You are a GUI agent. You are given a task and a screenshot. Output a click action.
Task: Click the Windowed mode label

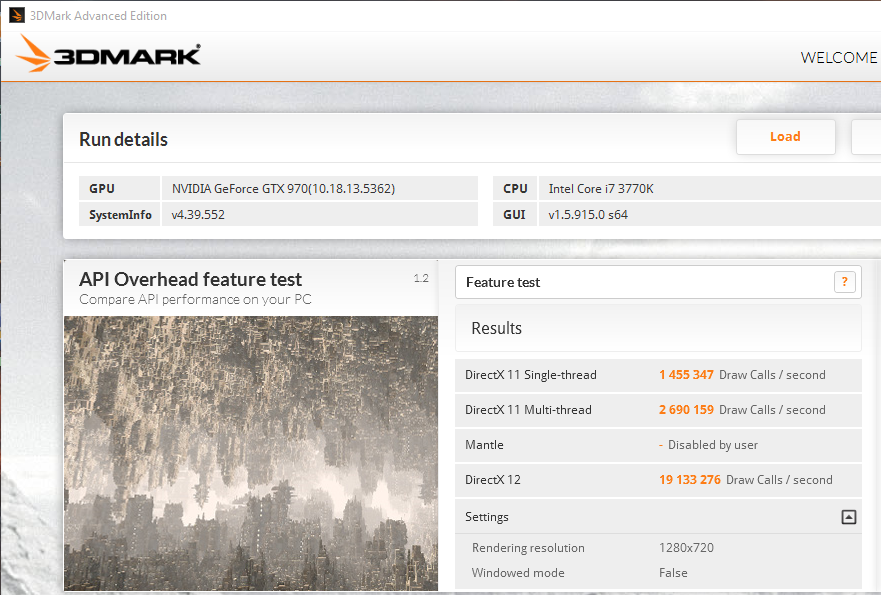[518, 573]
